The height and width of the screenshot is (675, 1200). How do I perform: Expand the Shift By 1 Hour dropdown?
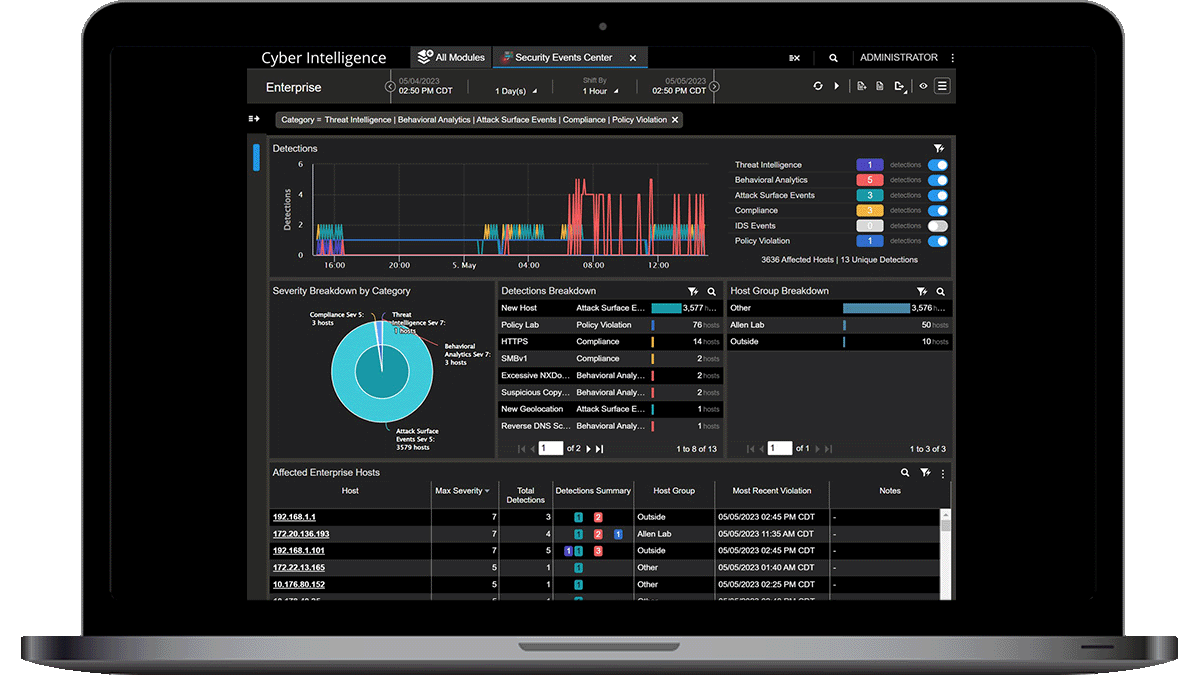click(597, 91)
